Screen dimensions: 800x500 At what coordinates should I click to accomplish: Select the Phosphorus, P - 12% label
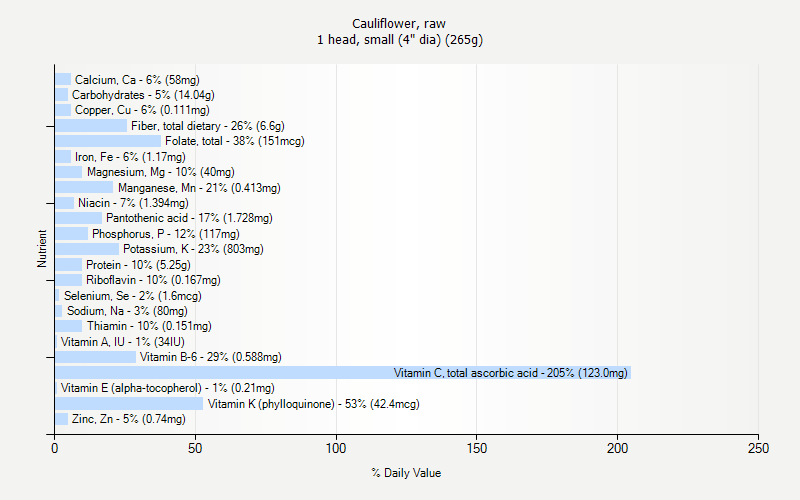click(166, 234)
